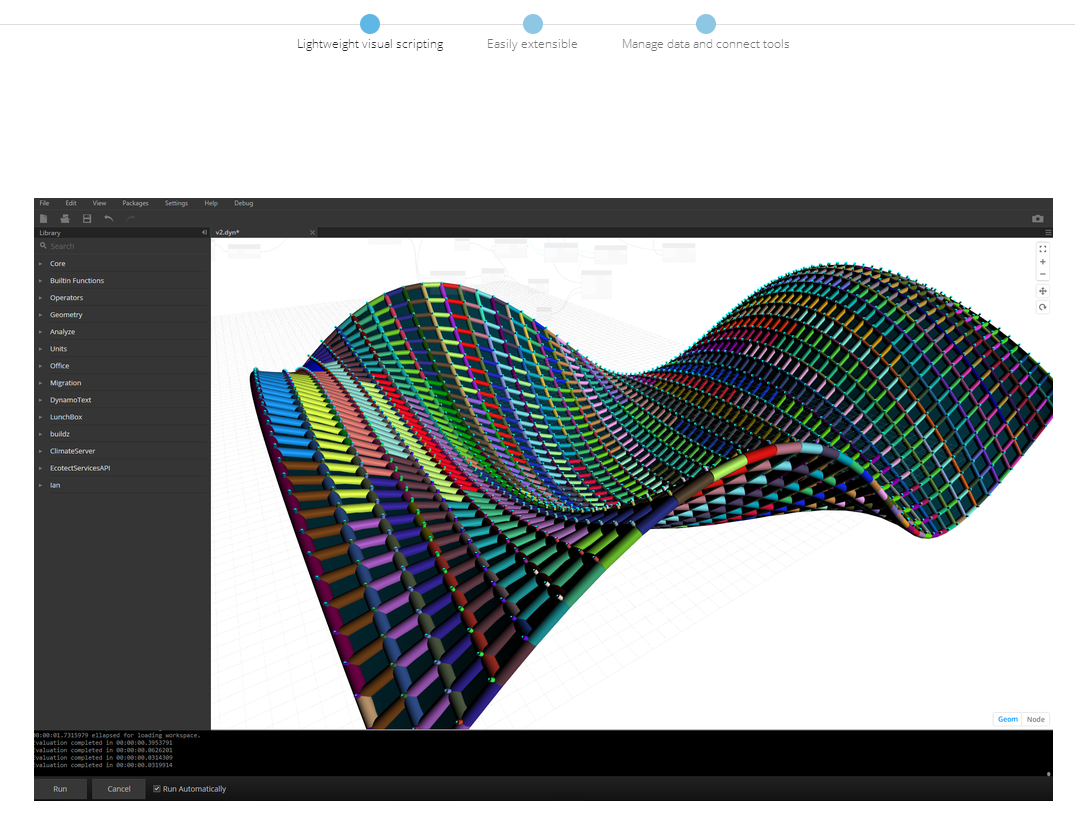Undo the last action via toolbar
The width and height of the screenshot is (1075, 821).
click(x=108, y=219)
